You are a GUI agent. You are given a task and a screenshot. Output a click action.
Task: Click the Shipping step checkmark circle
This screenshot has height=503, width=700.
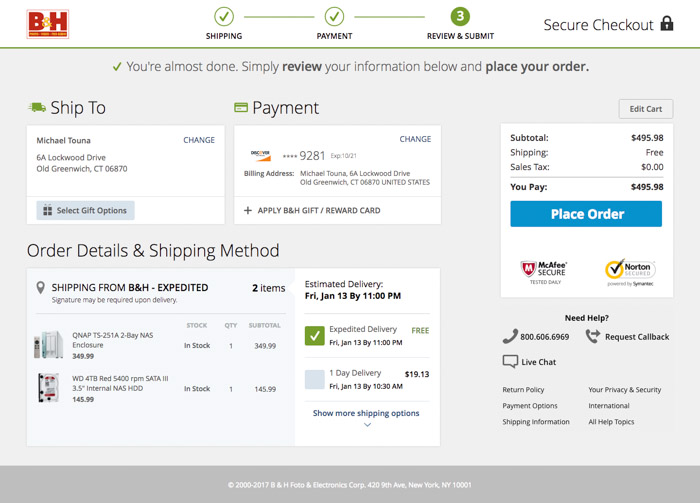pos(224,17)
